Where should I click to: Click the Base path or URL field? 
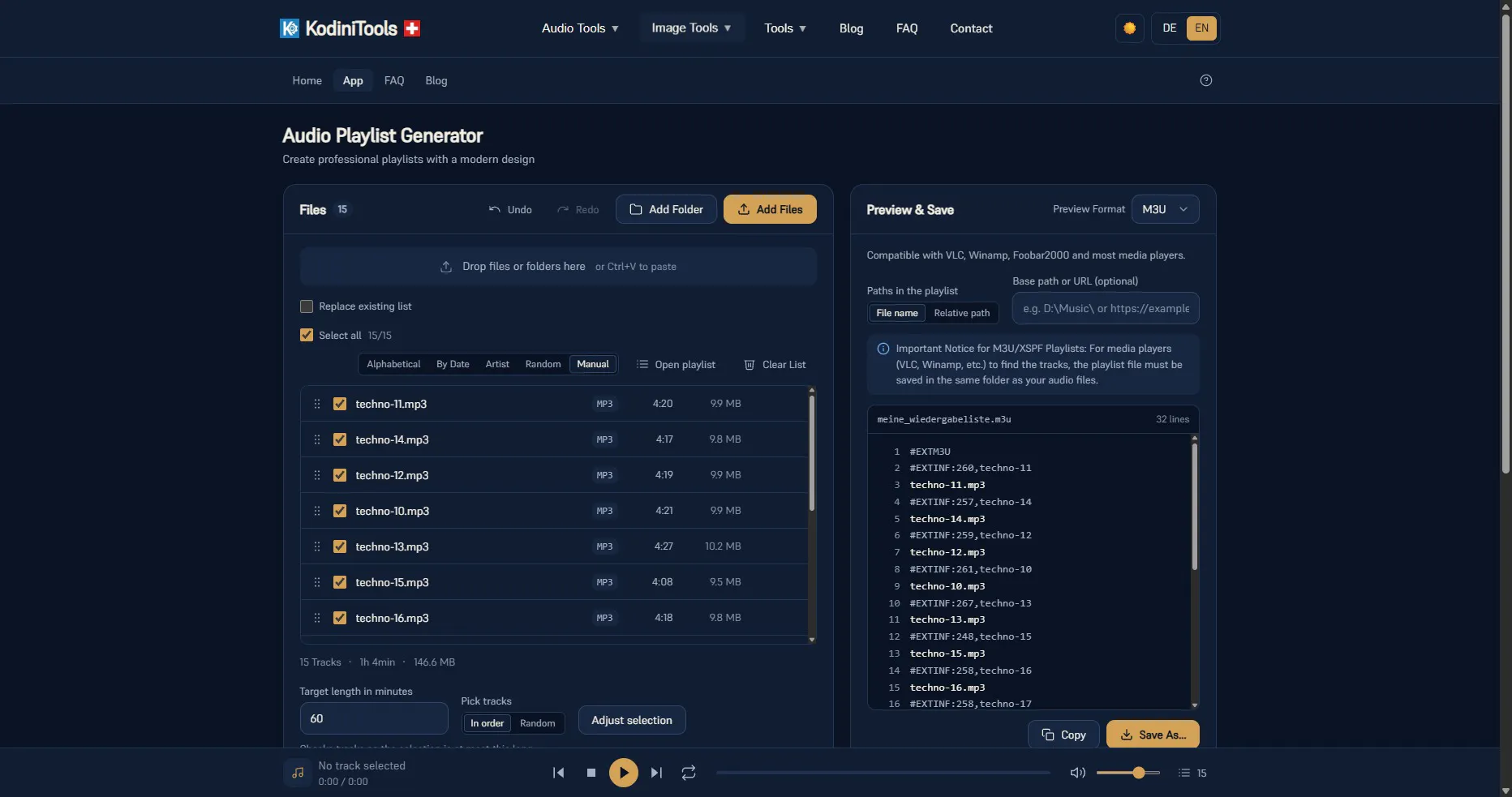[1106, 308]
